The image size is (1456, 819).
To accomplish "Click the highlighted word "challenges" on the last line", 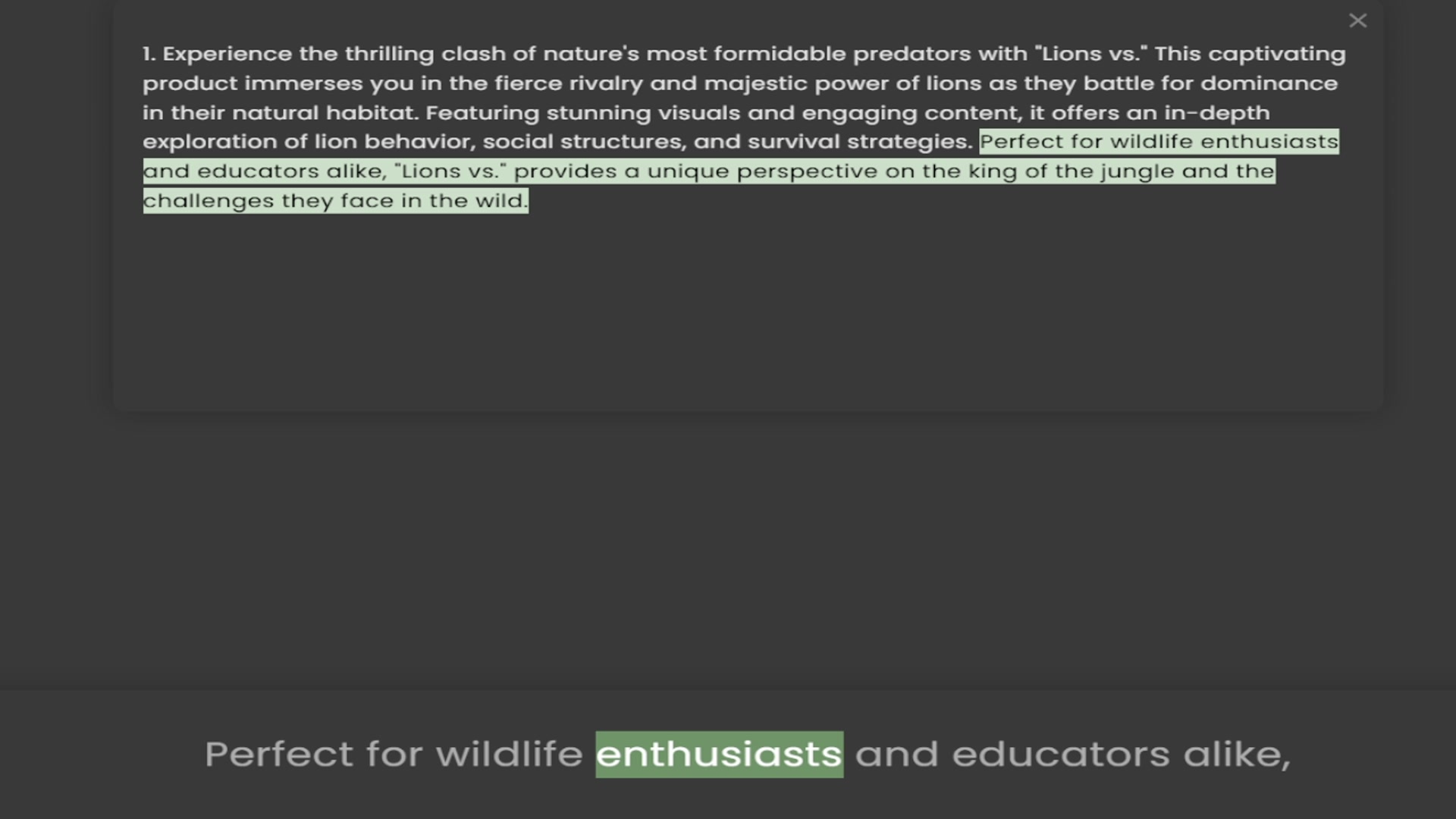I will [209, 201].
